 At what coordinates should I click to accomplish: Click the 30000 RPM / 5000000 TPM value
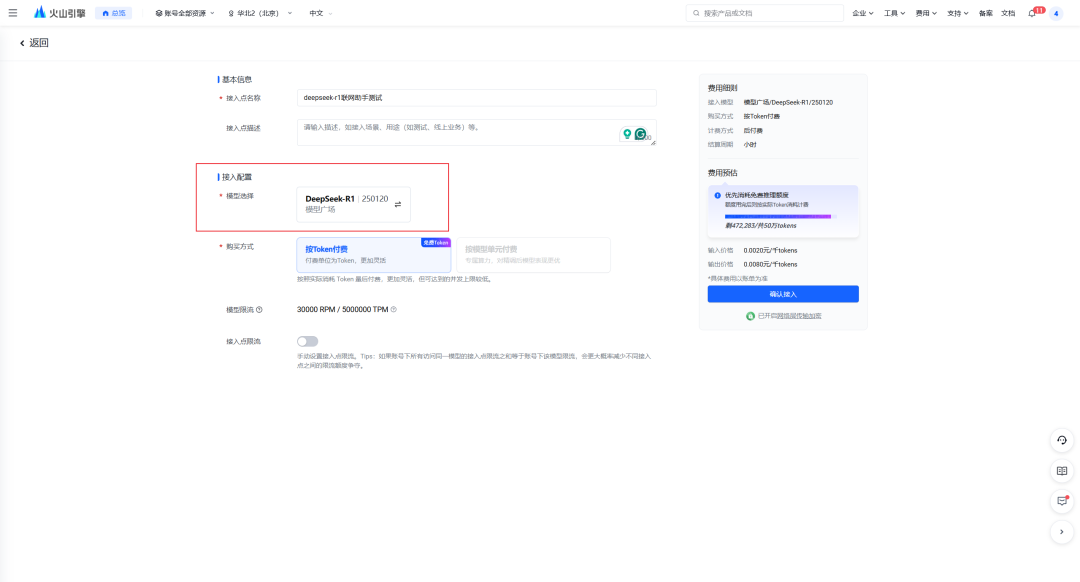click(x=342, y=309)
